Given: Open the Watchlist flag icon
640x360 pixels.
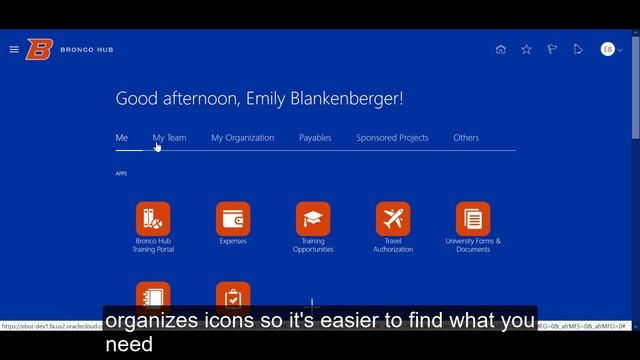Looking at the screenshot, I should (552, 49).
